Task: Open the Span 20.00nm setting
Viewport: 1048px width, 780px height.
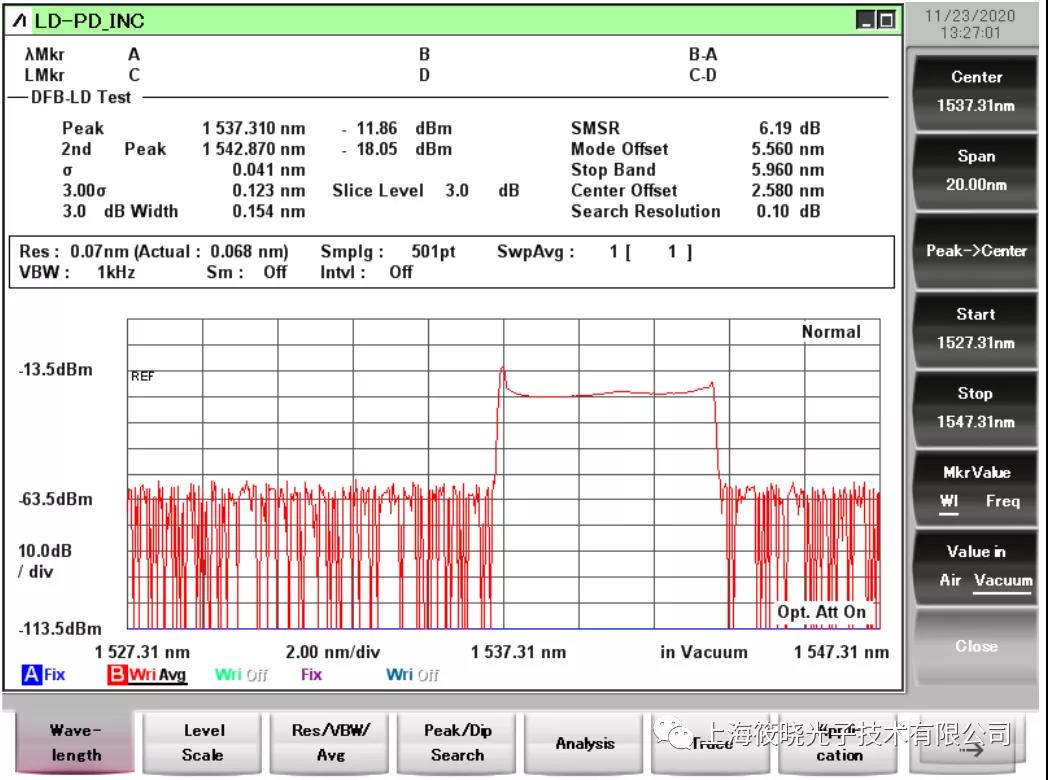Action: [x=975, y=170]
